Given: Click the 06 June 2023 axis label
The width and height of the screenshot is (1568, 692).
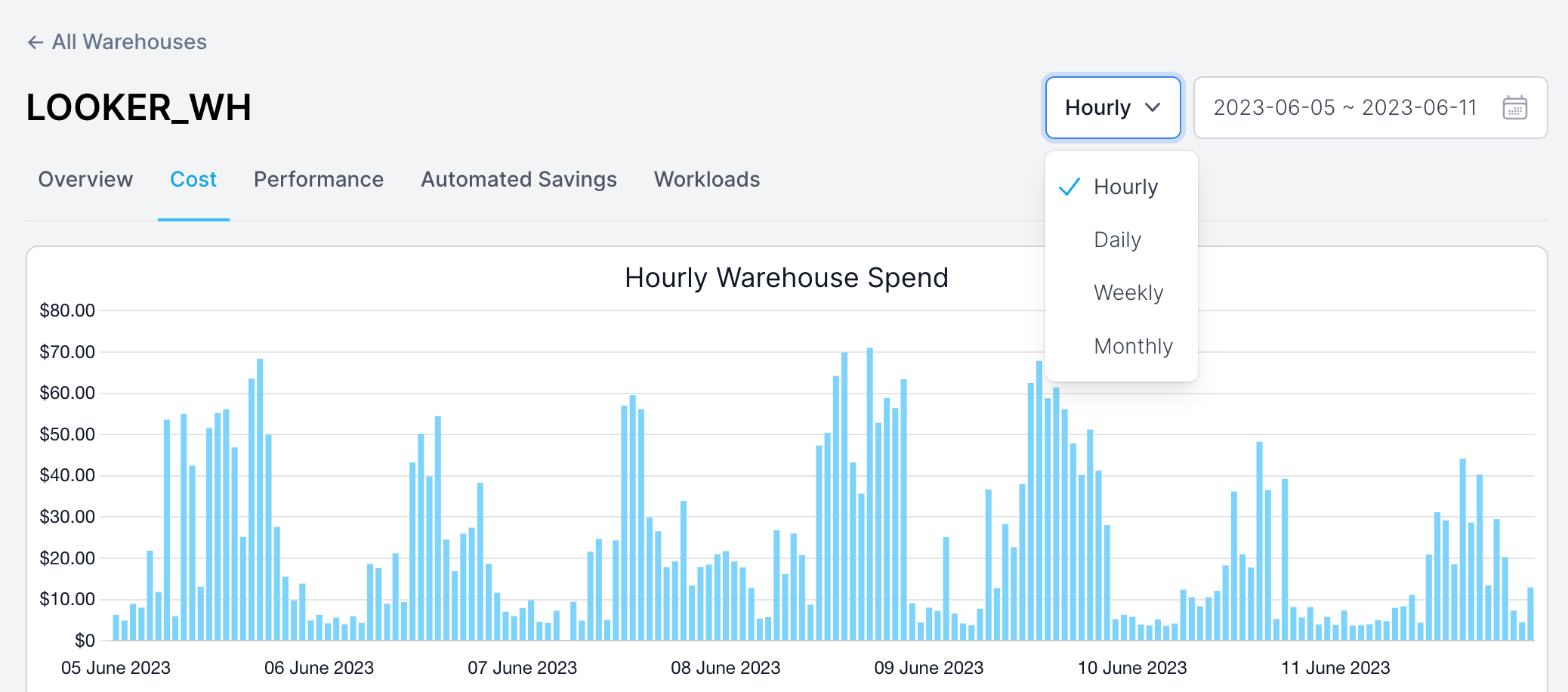Looking at the screenshot, I should coord(319,668).
